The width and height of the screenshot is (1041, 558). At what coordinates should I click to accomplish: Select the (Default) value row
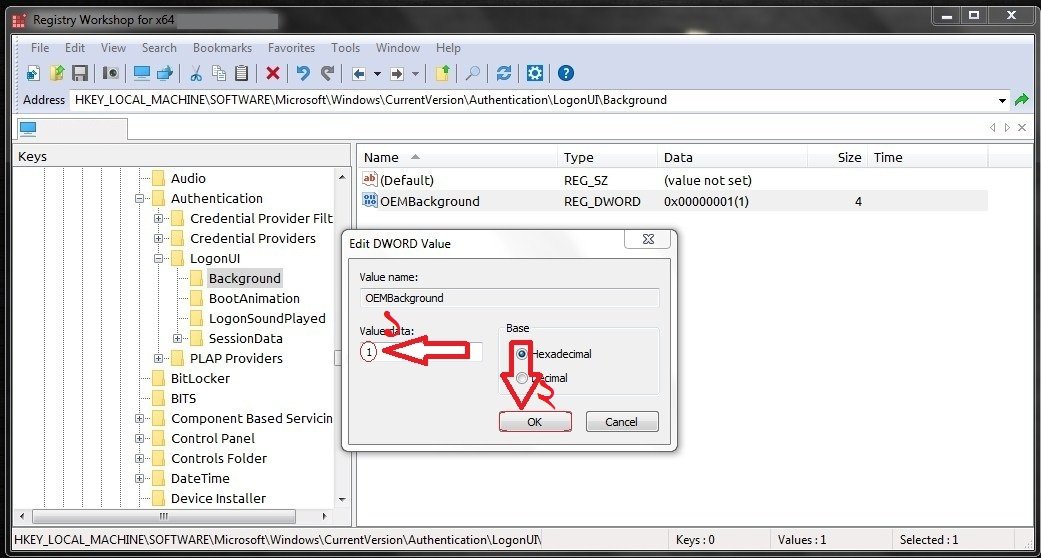pos(672,180)
